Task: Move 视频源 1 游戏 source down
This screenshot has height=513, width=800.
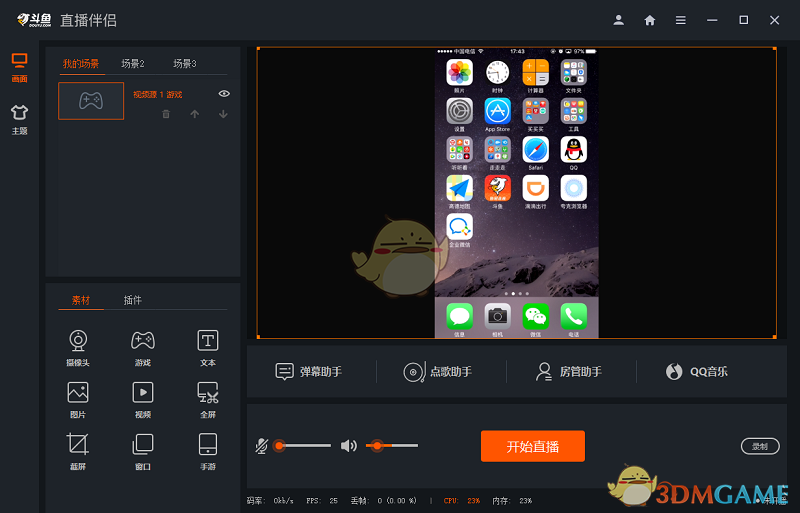Action: click(x=223, y=114)
